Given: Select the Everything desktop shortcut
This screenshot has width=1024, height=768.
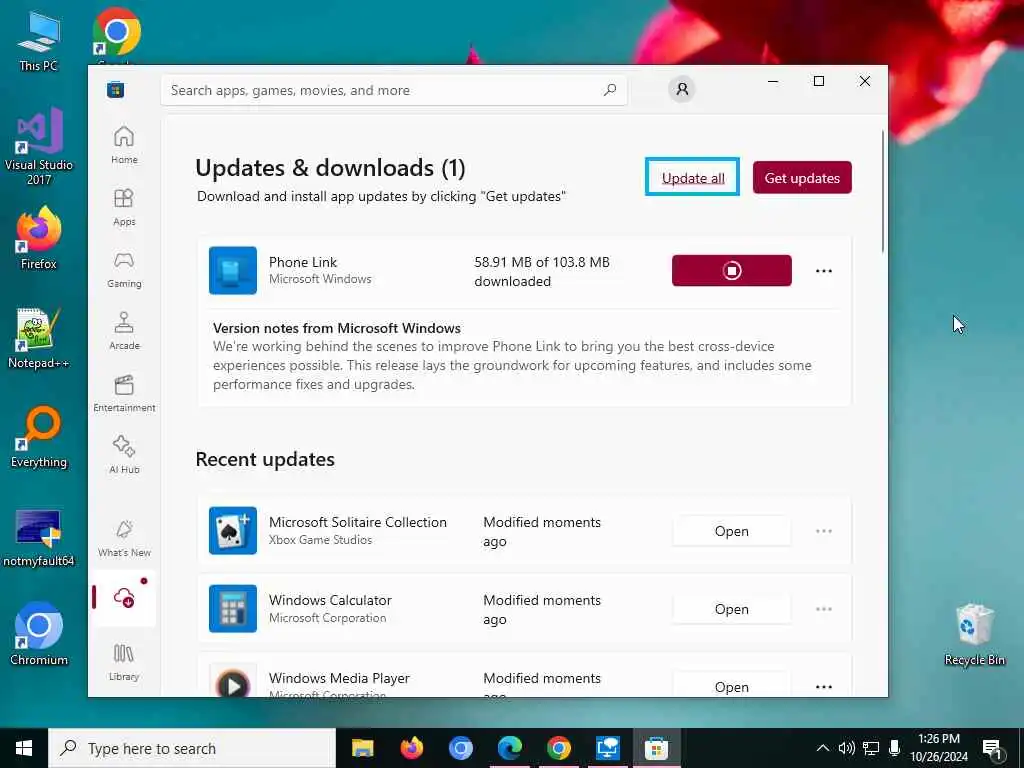Looking at the screenshot, I should click(39, 437).
